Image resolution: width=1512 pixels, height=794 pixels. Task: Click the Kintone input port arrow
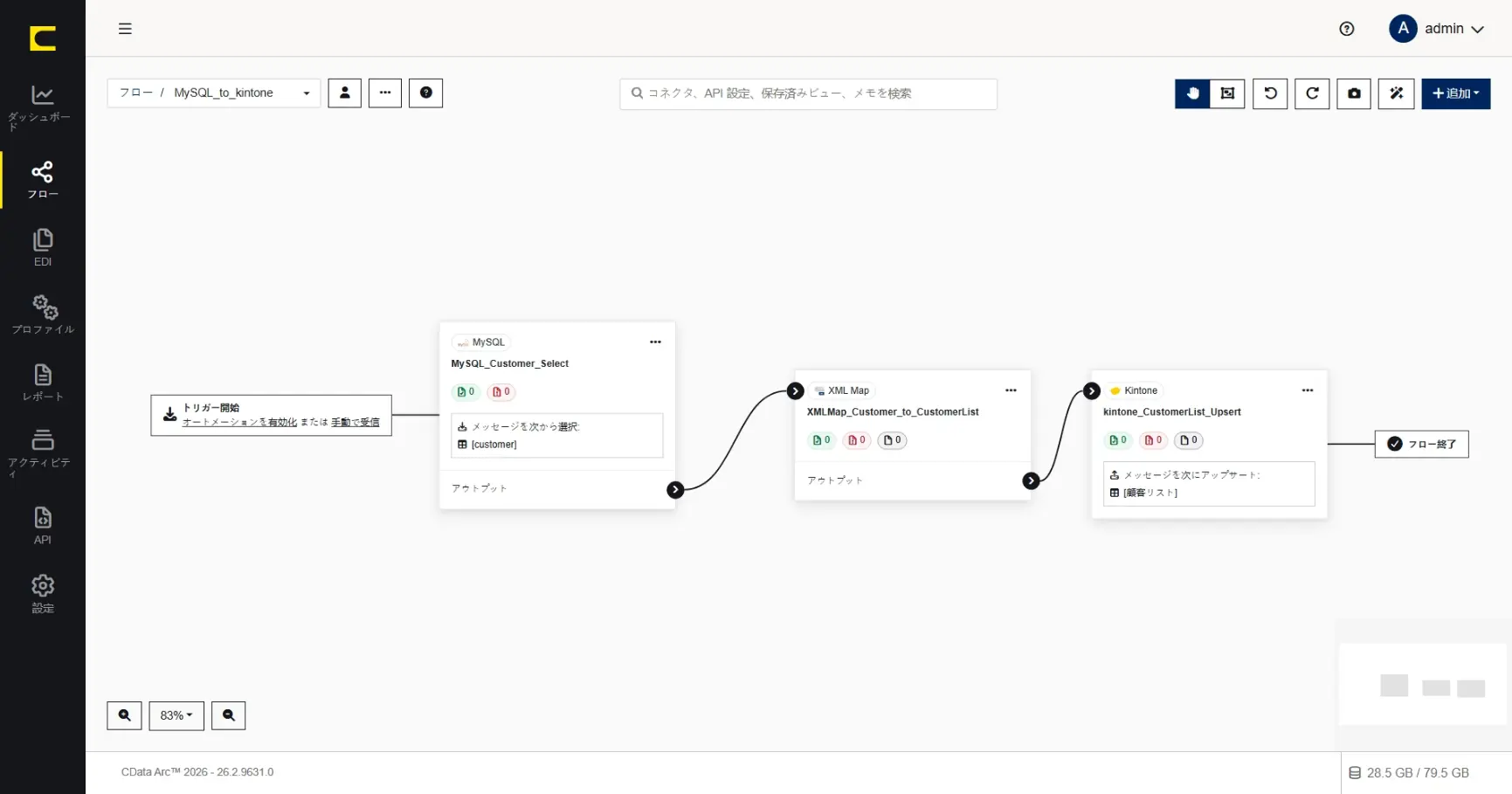click(1092, 390)
